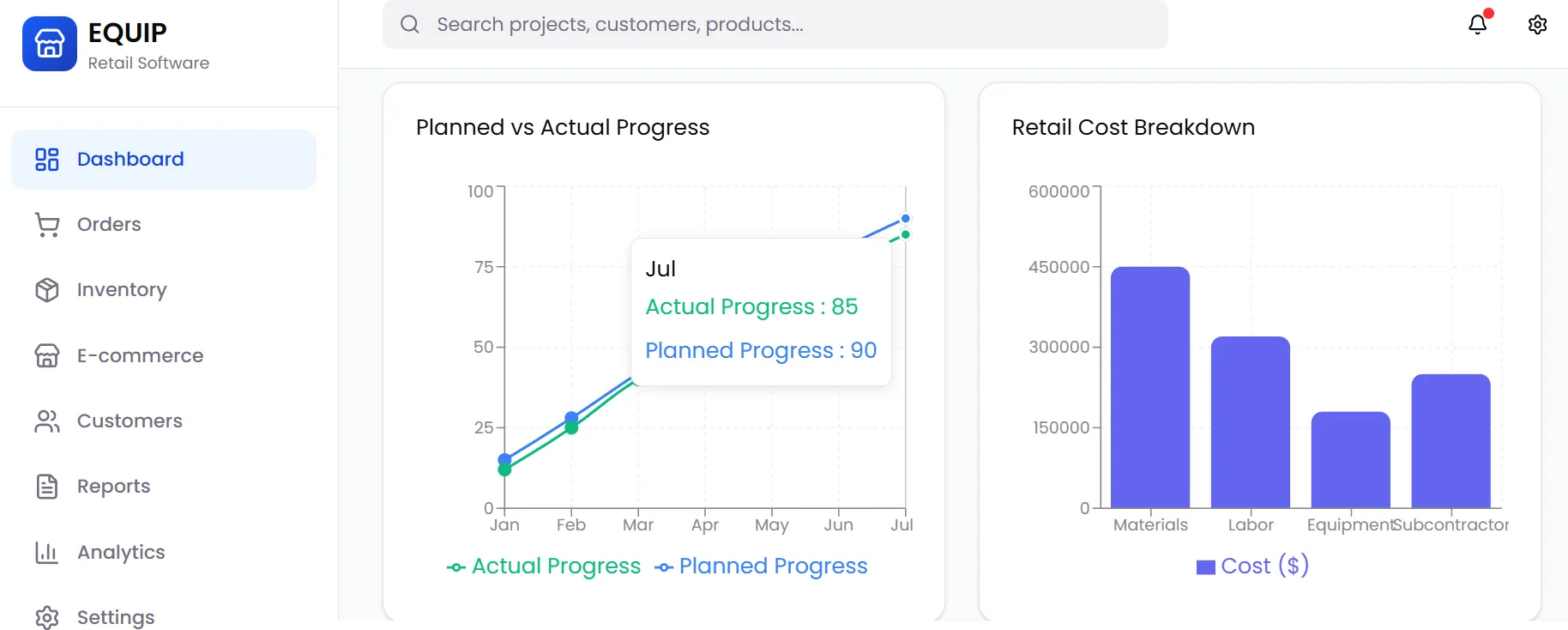Click the Labor cost bar
Image resolution: width=1568 pixels, height=630 pixels.
click(x=1250, y=422)
